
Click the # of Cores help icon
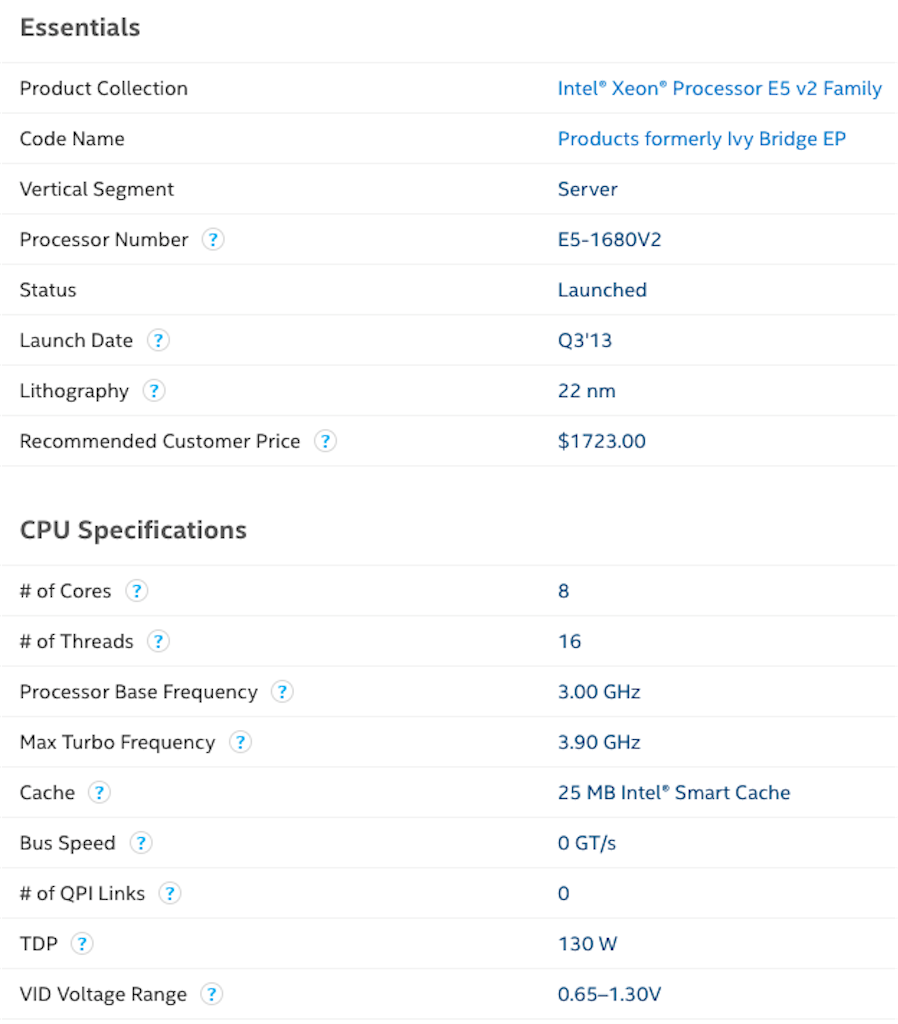coord(136,590)
